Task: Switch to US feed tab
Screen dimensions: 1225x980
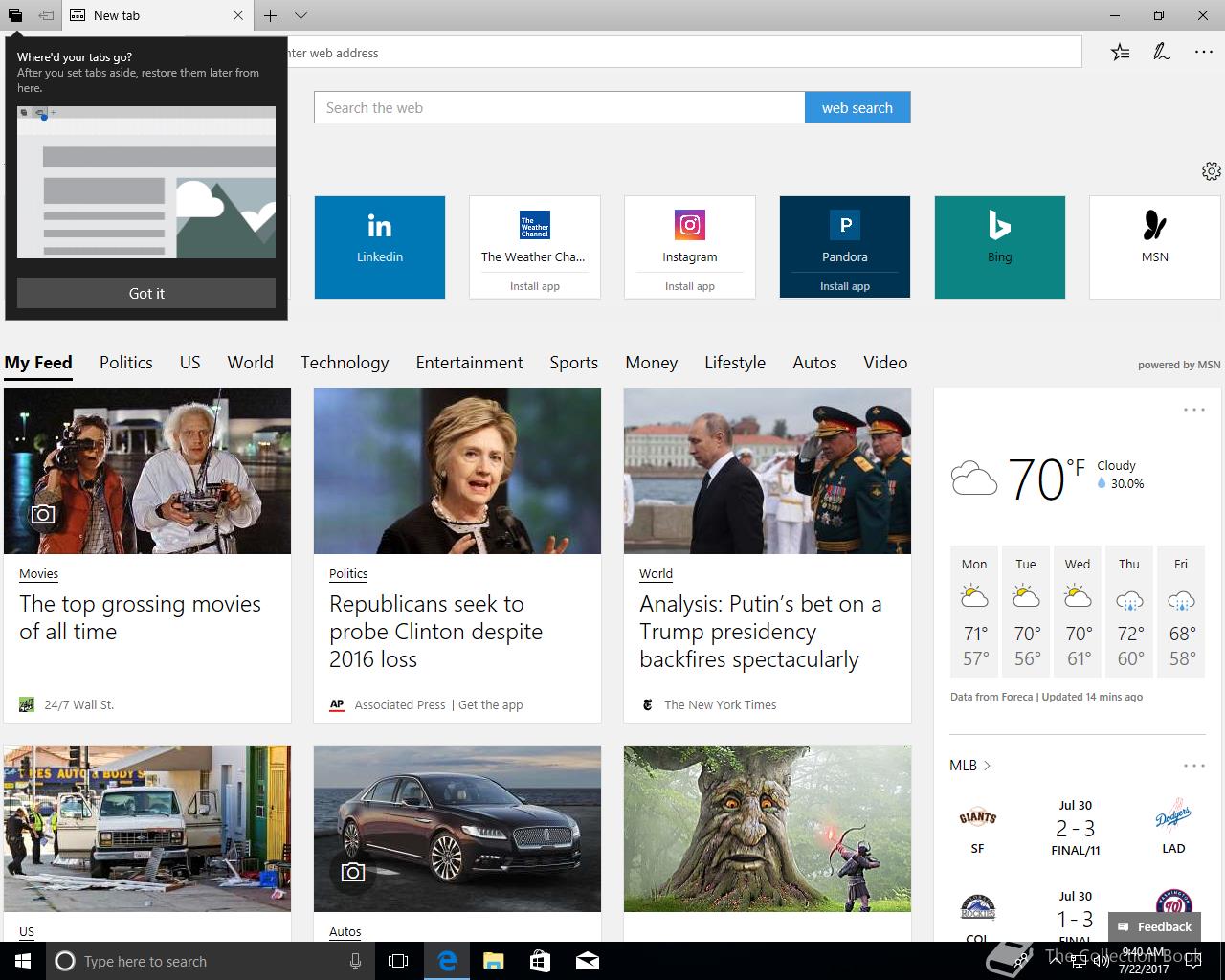Action: tap(190, 363)
